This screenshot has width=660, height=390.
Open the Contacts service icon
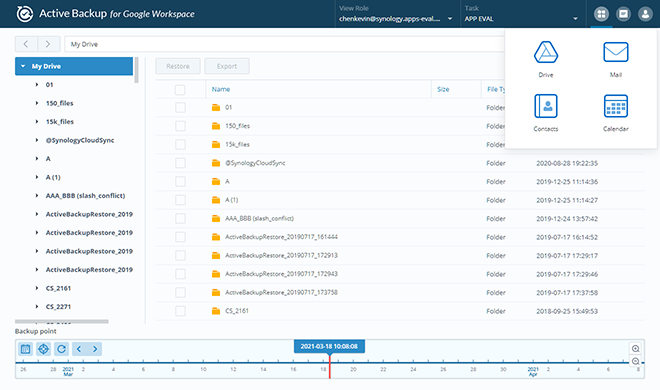(546, 106)
